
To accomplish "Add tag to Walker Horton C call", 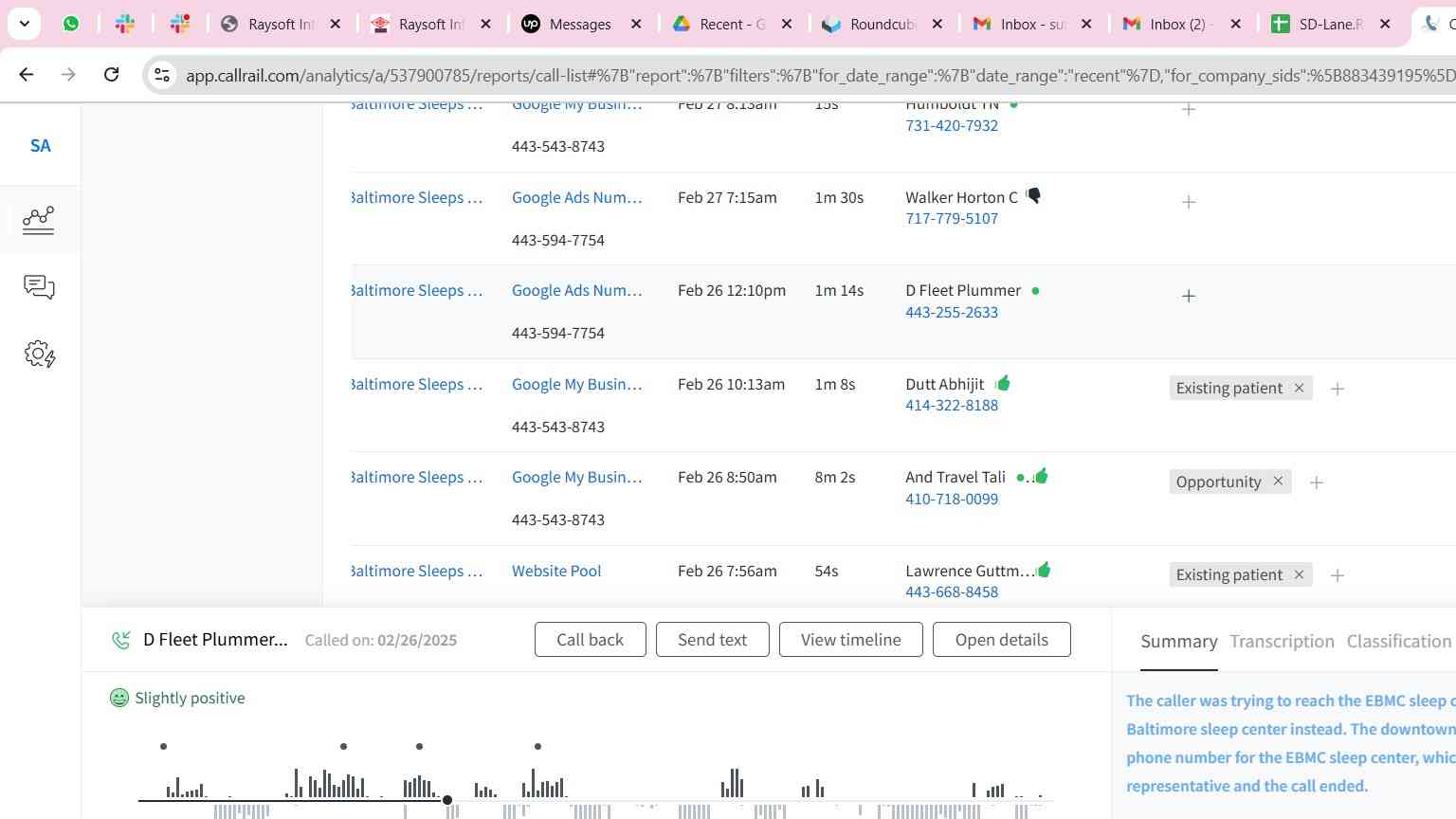I will (x=1189, y=202).
